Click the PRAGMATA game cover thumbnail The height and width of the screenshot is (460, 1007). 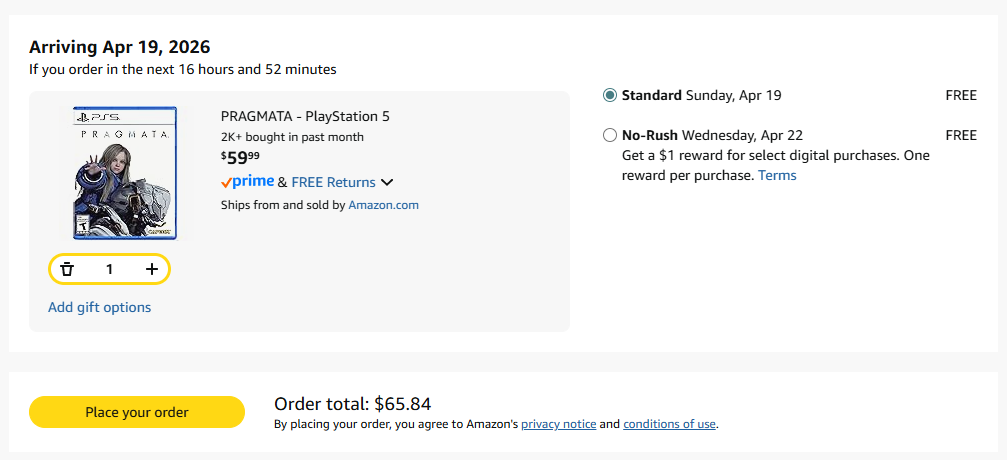[x=125, y=173]
